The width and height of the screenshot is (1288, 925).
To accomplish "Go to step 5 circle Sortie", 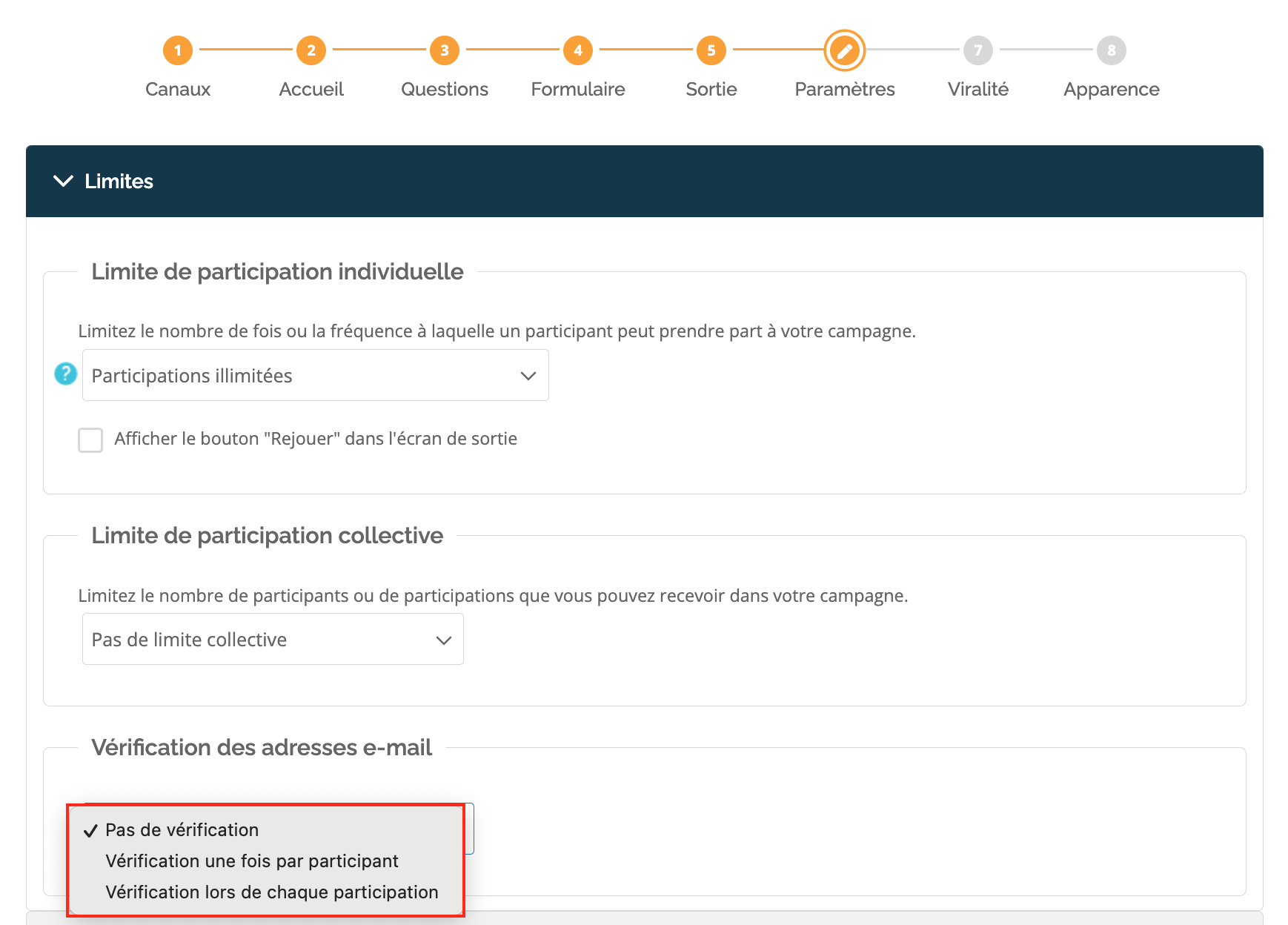I will [x=711, y=50].
